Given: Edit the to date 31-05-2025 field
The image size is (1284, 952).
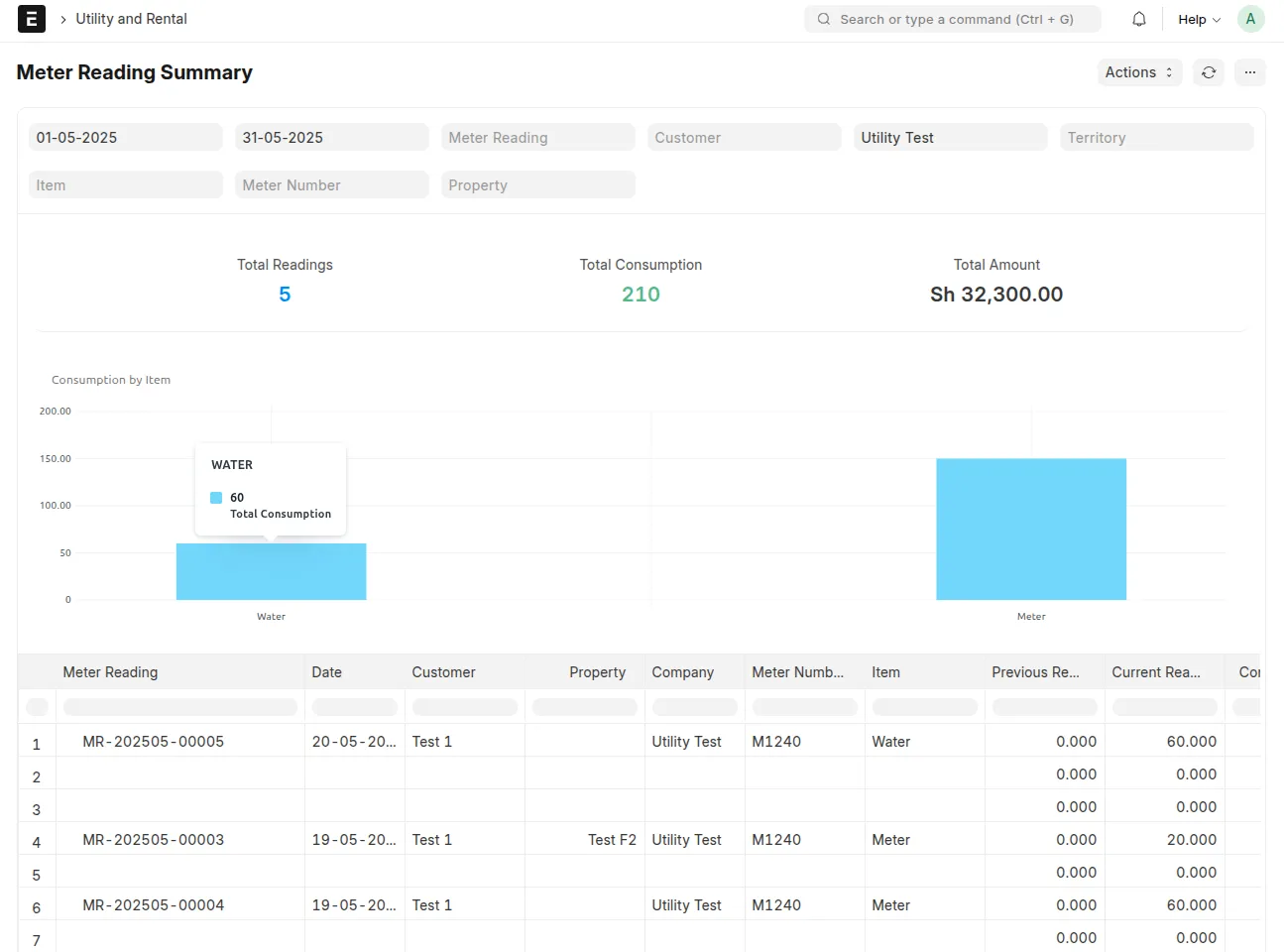Looking at the screenshot, I should 332,137.
